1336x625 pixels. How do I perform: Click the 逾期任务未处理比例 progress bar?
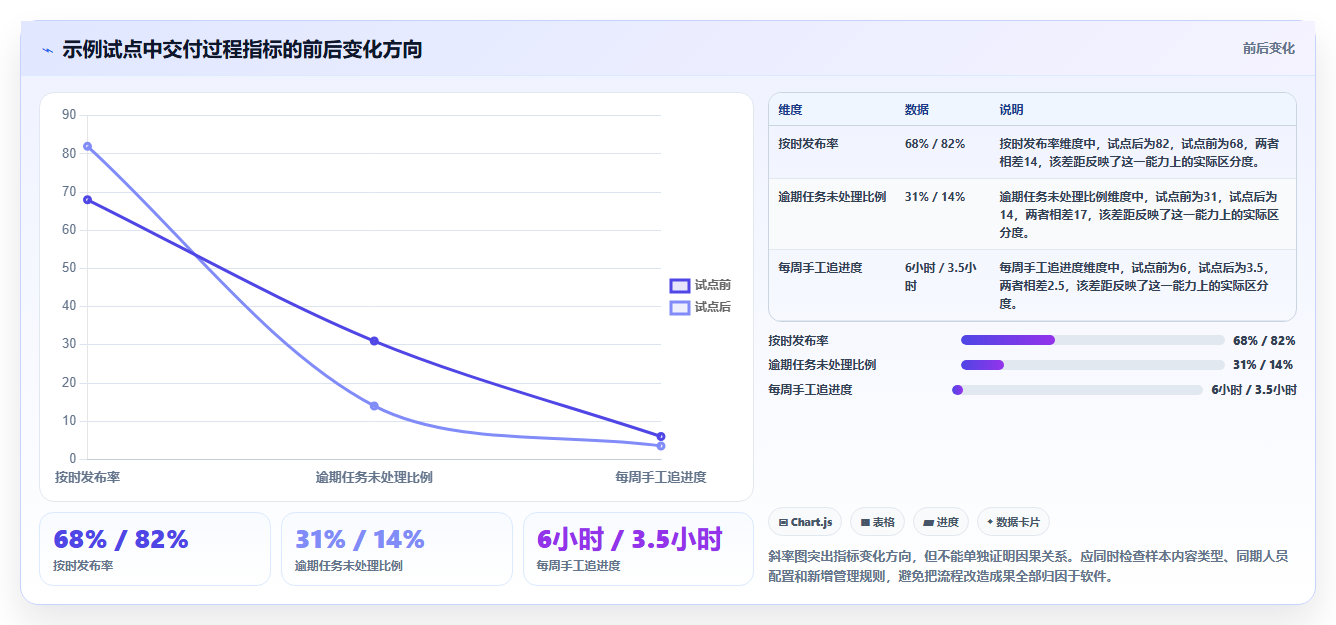(1092, 365)
